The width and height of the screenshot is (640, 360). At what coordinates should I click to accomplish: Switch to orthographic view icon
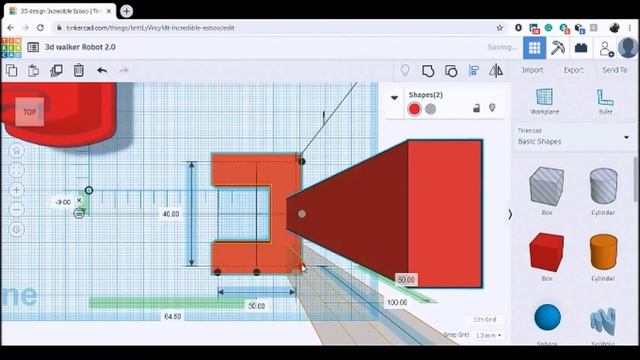pos(17,229)
